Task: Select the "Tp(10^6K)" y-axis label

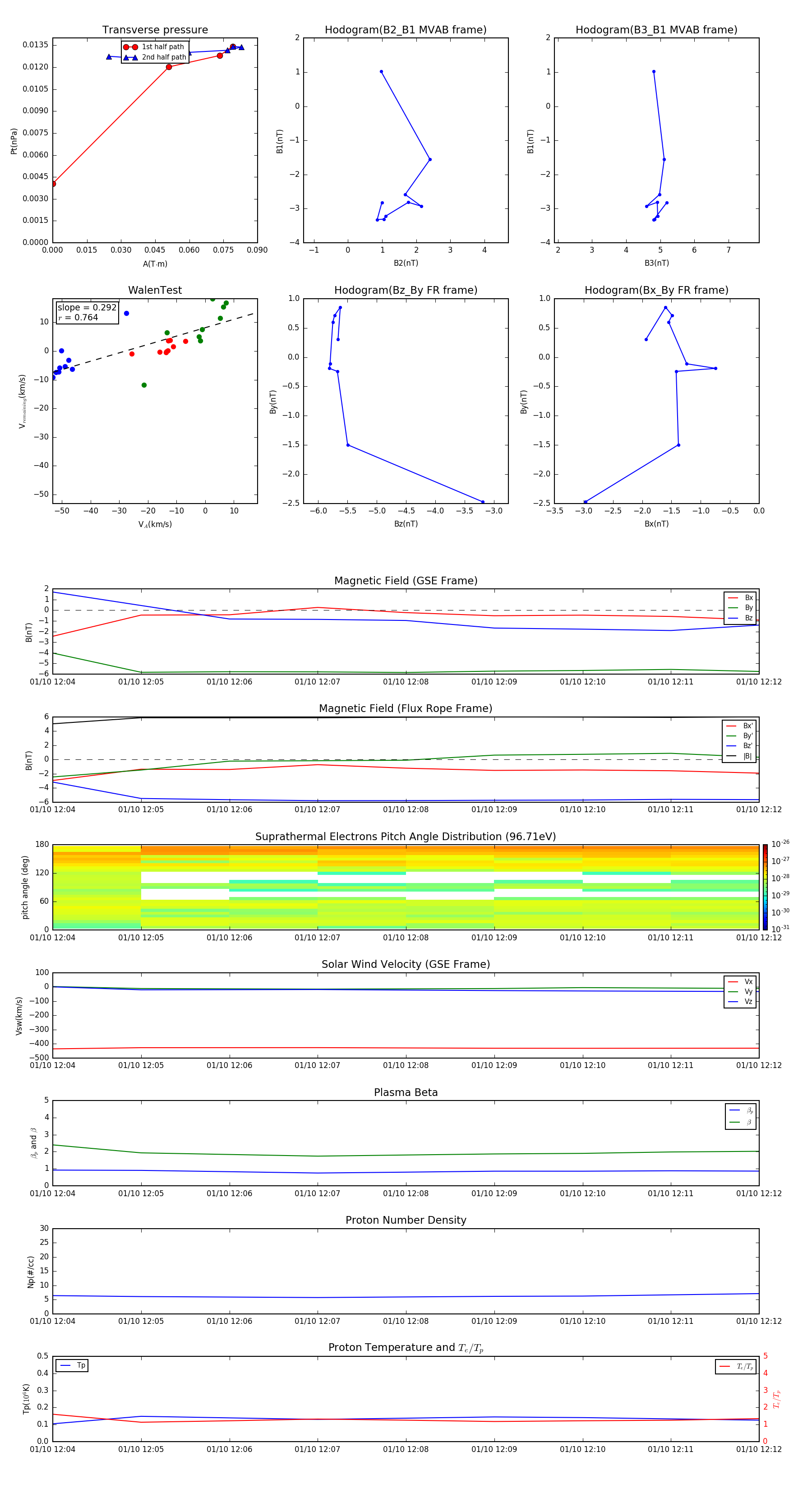Action: pyautogui.click(x=26, y=1399)
